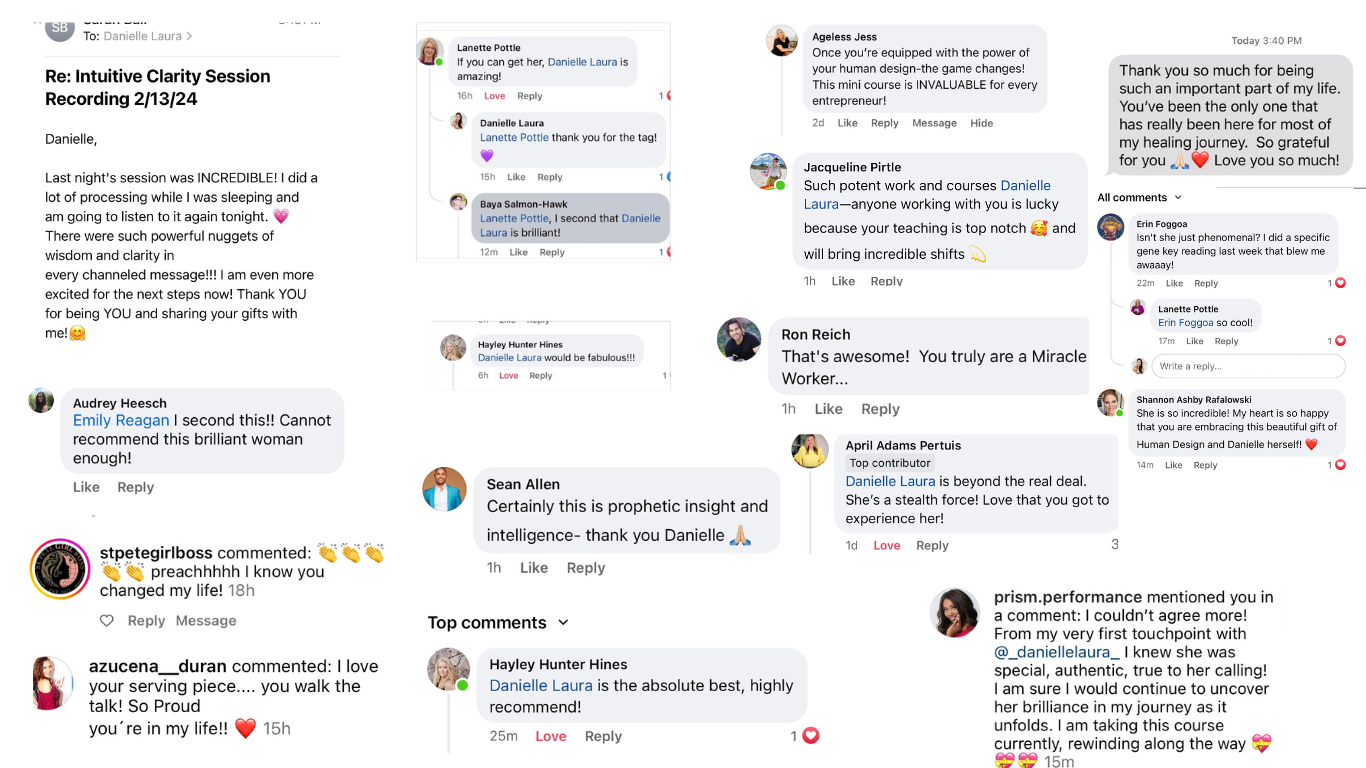
Task: Open Ron Reich's profile photo
Action: [x=739, y=340]
